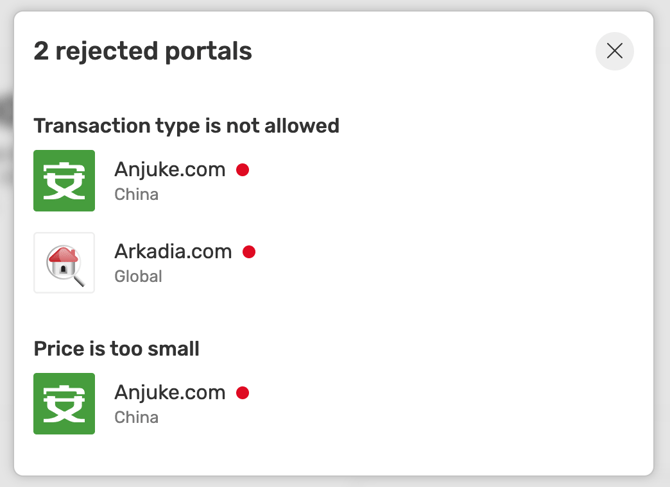
Task: Click gray backdrop strip right of the dialog
Action: click(662, 244)
